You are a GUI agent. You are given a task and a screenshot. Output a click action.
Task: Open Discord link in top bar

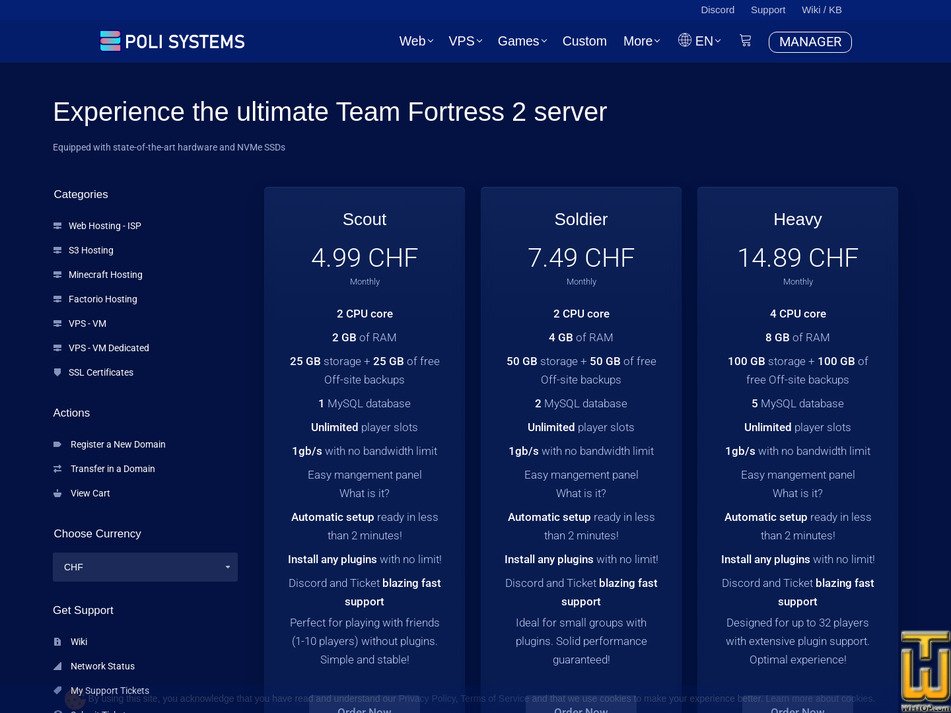click(x=717, y=10)
